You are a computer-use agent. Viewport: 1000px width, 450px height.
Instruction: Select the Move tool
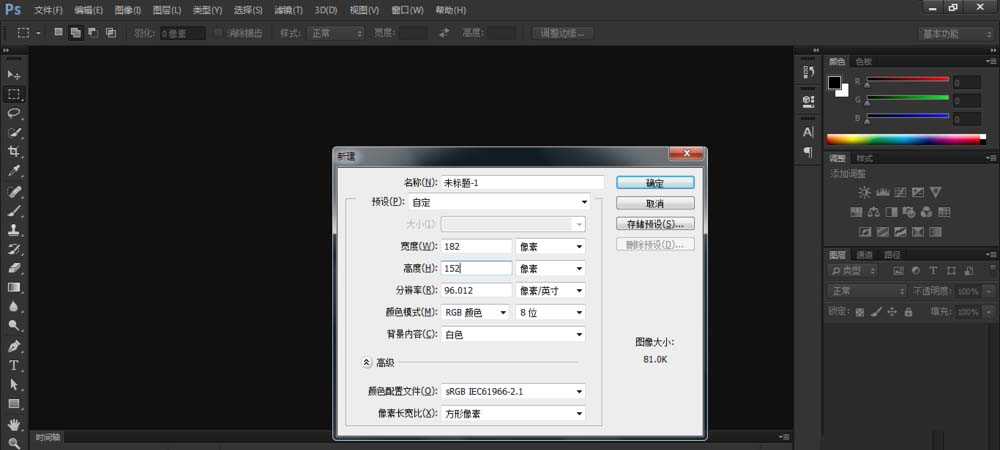[14, 75]
